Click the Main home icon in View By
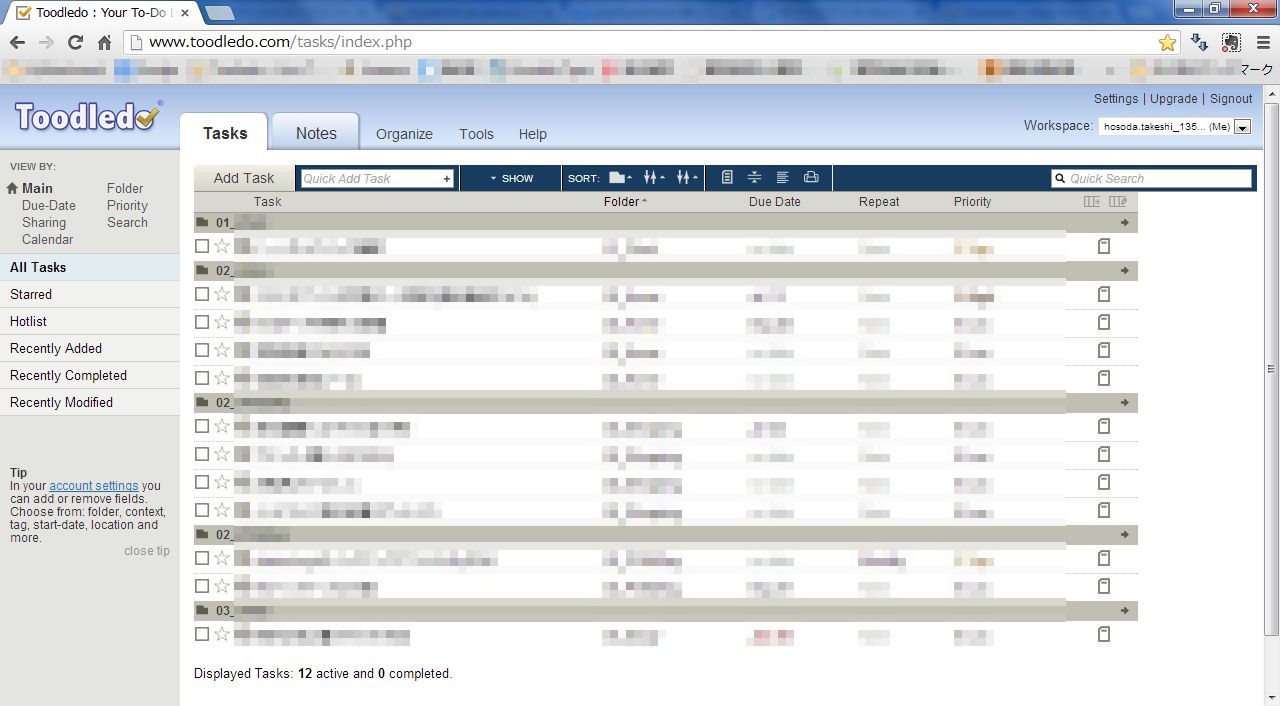This screenshot has height=706, width=1280. tap(13, 188)
